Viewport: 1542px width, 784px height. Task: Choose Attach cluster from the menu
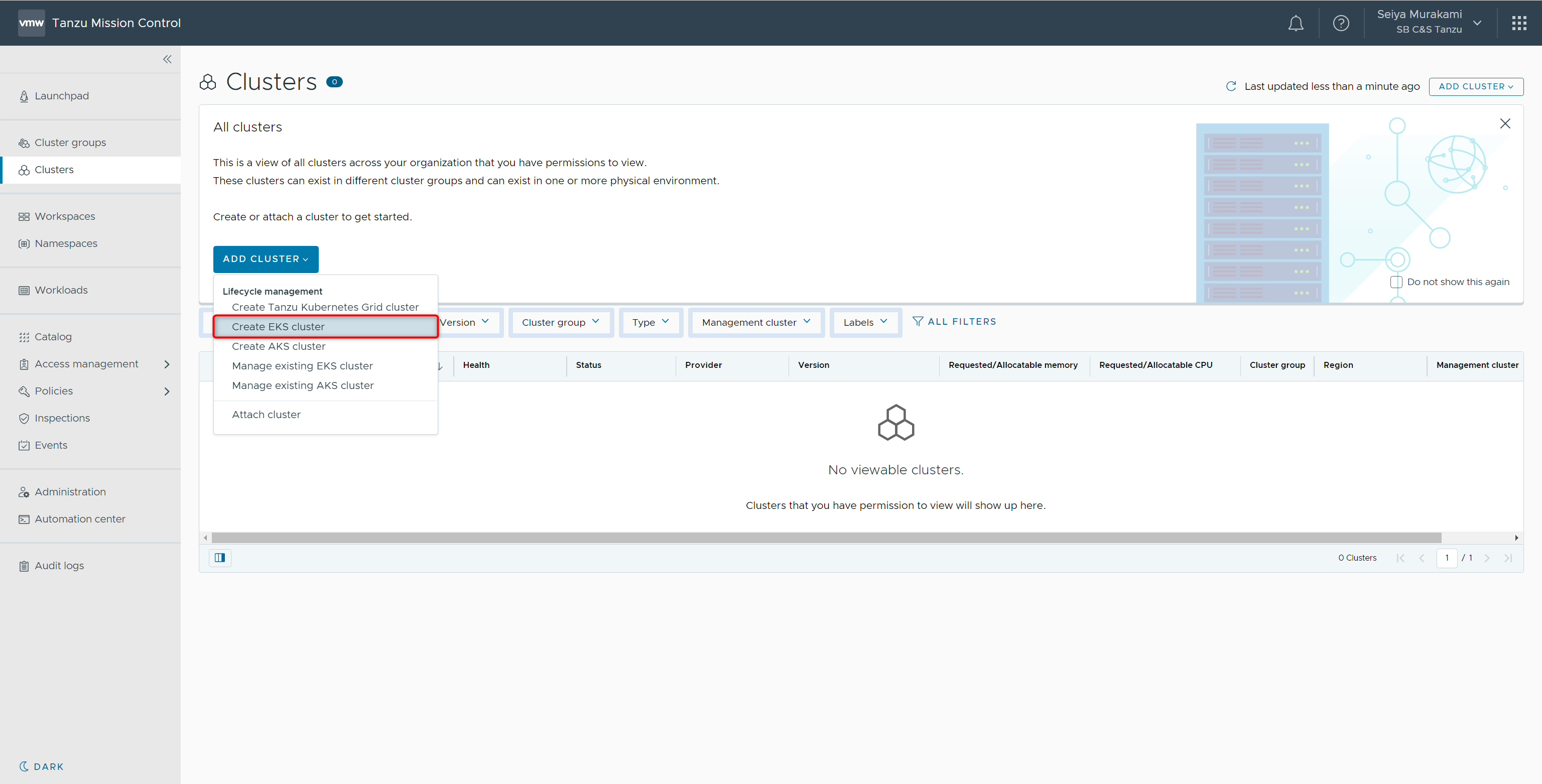(x=266, y=415)
